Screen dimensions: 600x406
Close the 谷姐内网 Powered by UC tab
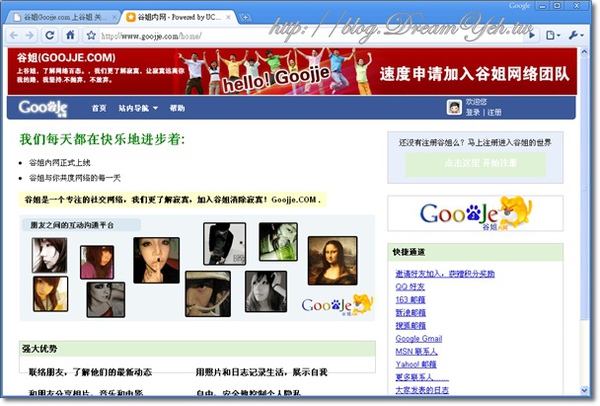point(228,17)
